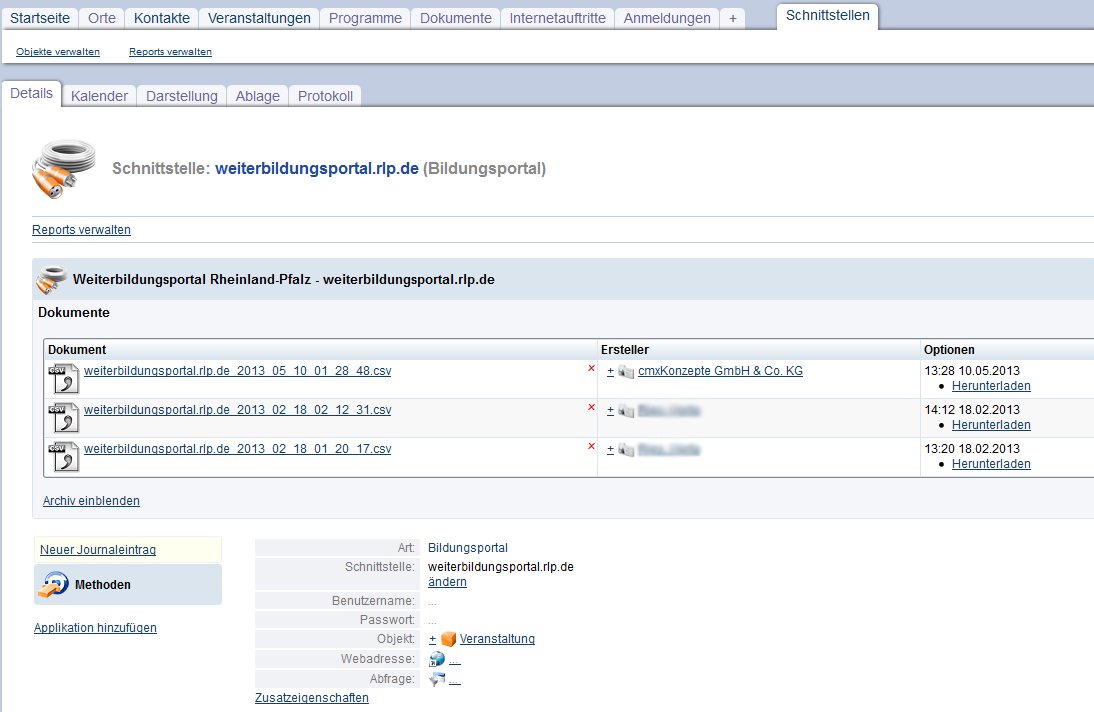
Task: Click the CSV file icon for 2013_02_18_02_12_31 document
Action: tap(63, 417)
